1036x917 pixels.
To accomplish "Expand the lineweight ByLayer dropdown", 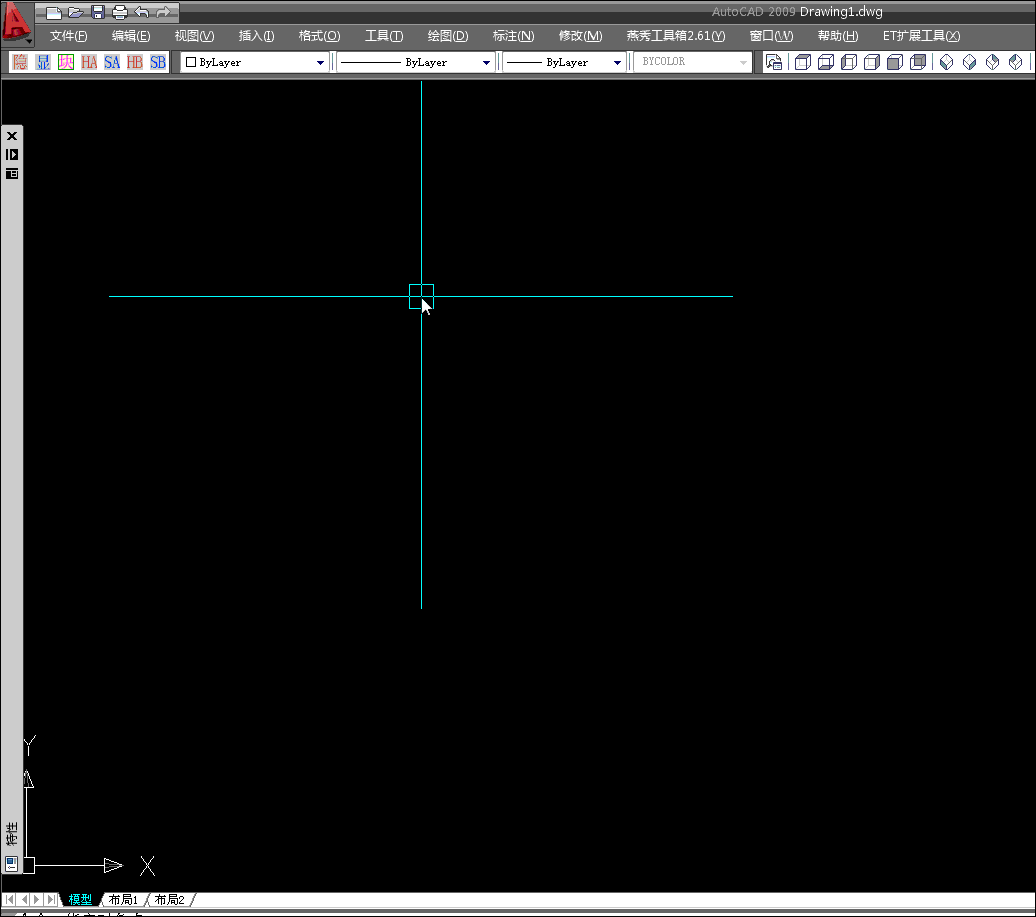I will point(617,62).
